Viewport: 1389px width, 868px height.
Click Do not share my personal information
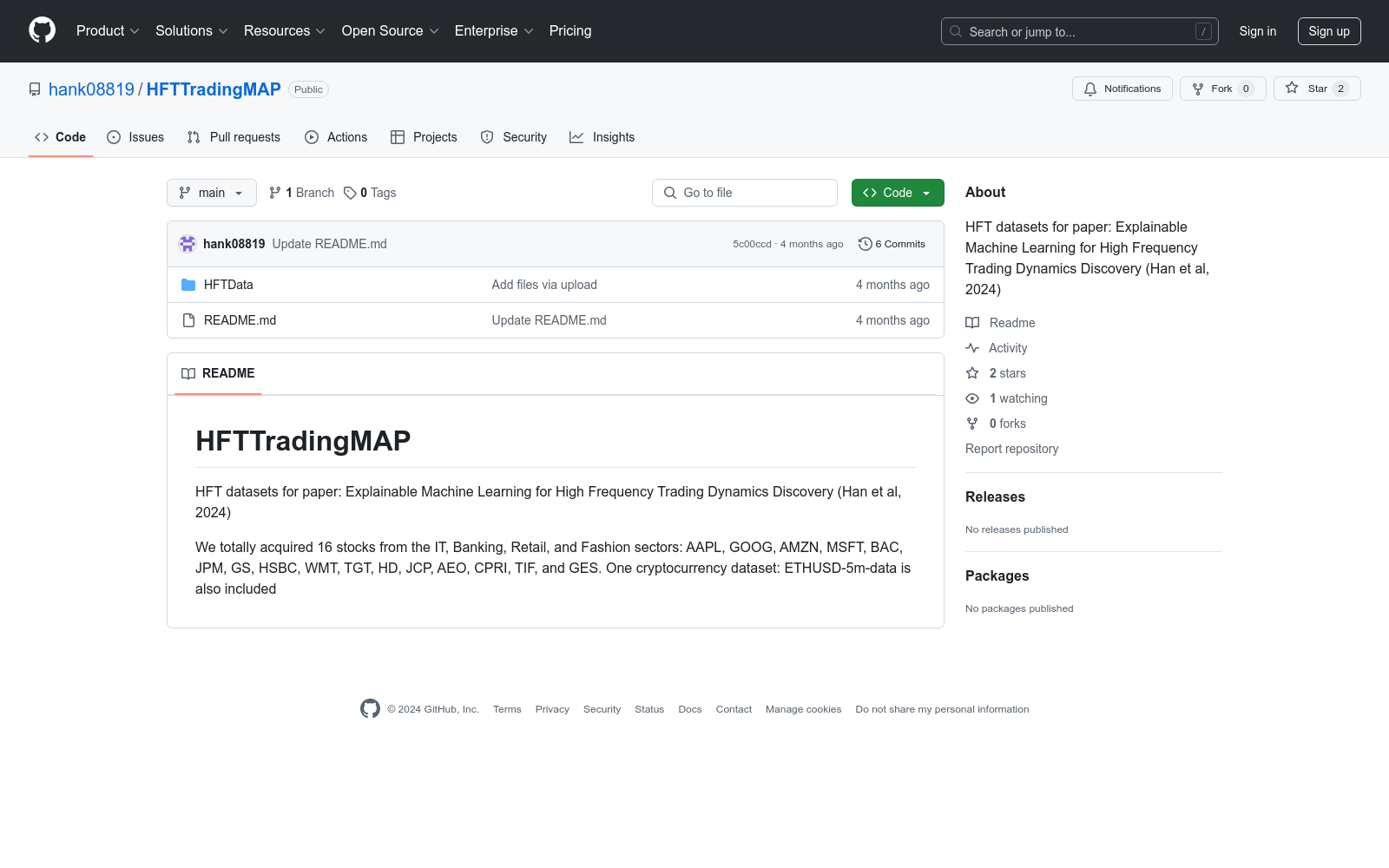[x=942, y=709]
